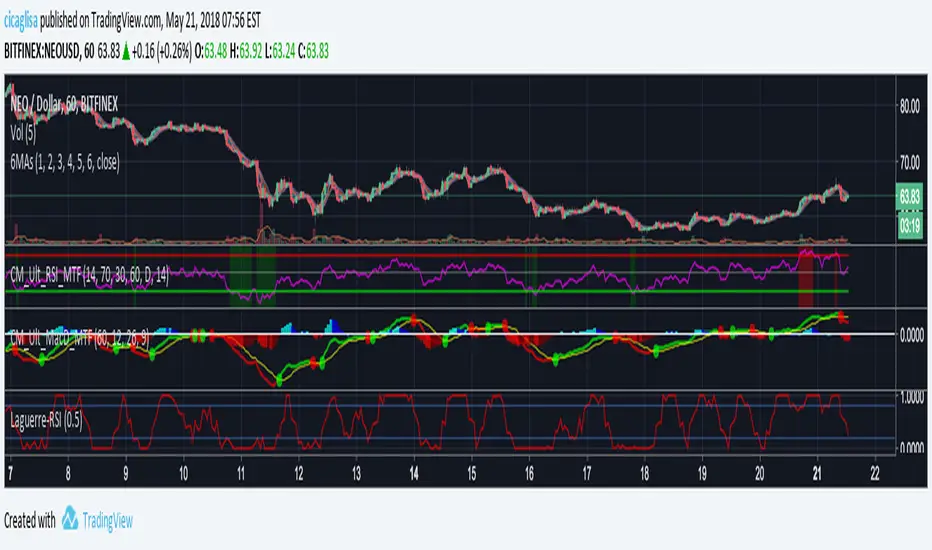Select the BITFINEX:NEOUSD symbol text
The width and height of the screenshot is (932, 550).
[42, 52]
